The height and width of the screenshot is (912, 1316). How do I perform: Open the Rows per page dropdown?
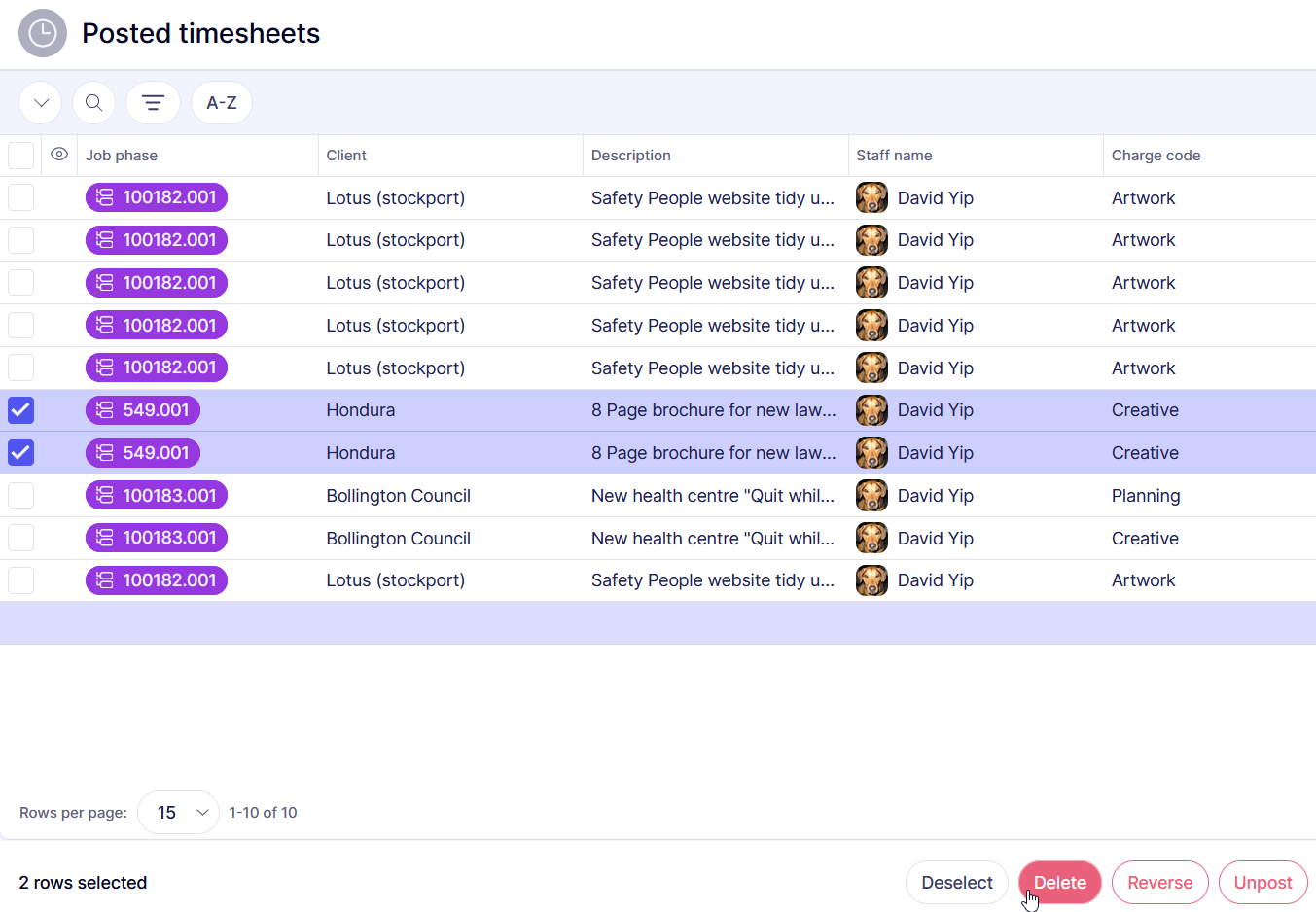(179, 813)
